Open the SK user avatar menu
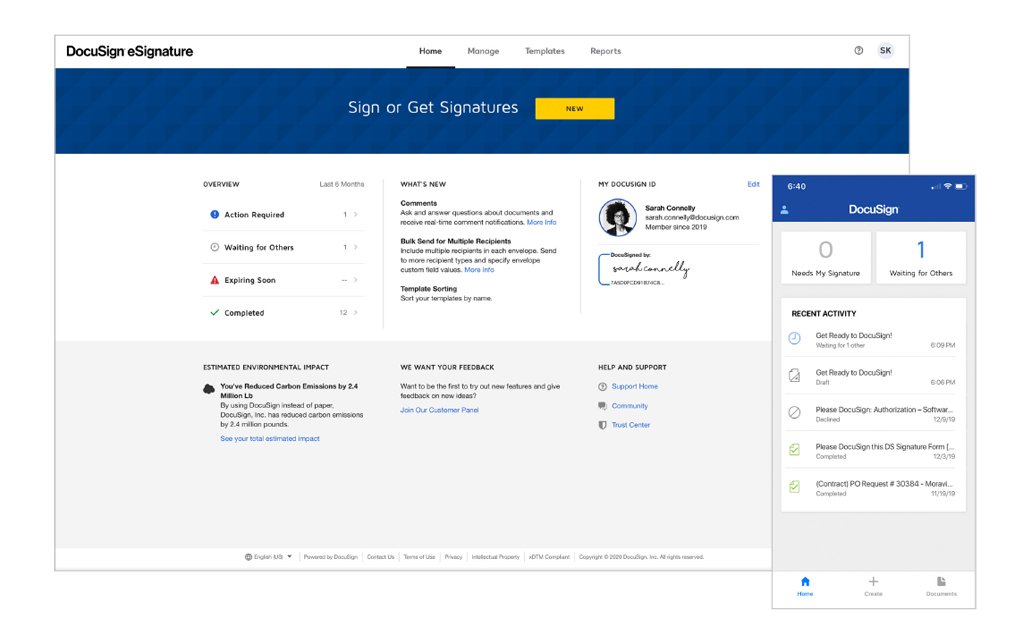The height and width of the screenshot is (644, 1031). click(885, 51)
